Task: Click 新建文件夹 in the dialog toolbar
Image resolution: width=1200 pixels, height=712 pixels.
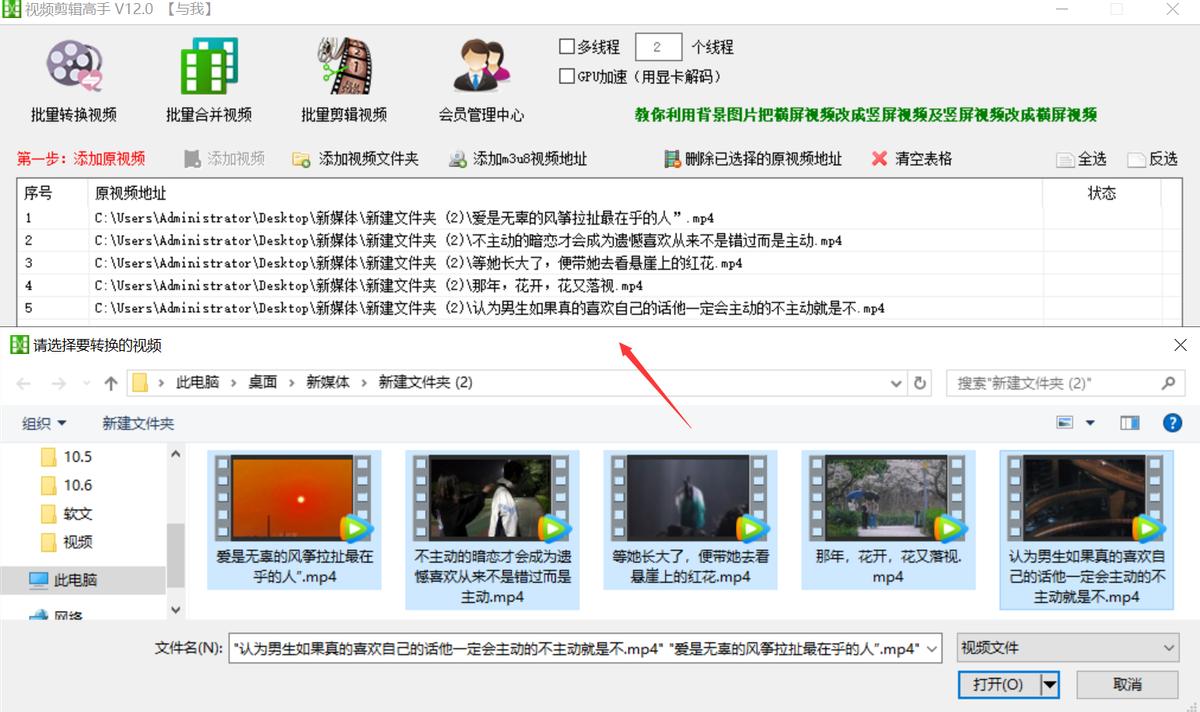Action: [137, 423]
